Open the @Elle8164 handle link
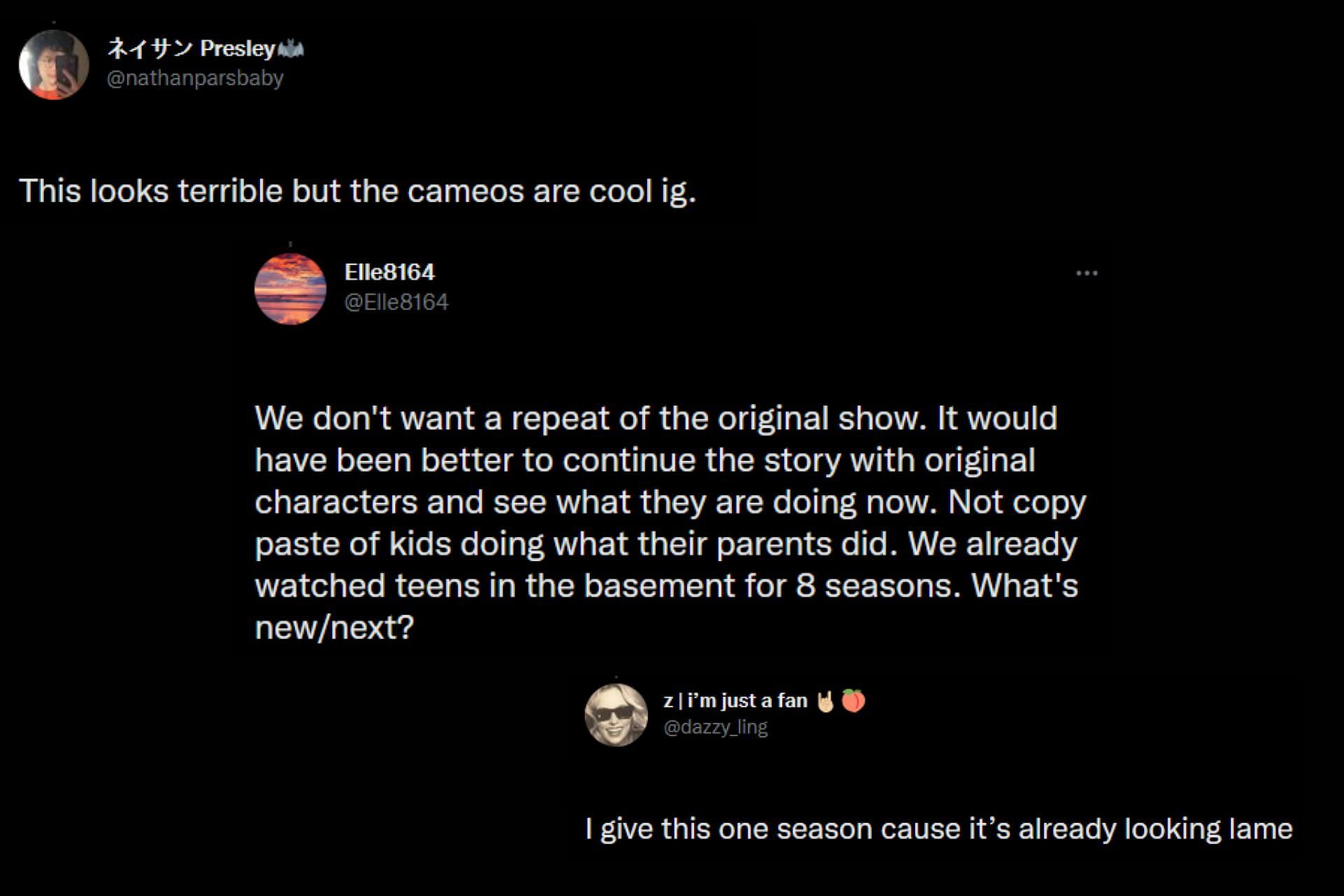The height and width of the screenshot is (896, 1344). pos(396,302)
